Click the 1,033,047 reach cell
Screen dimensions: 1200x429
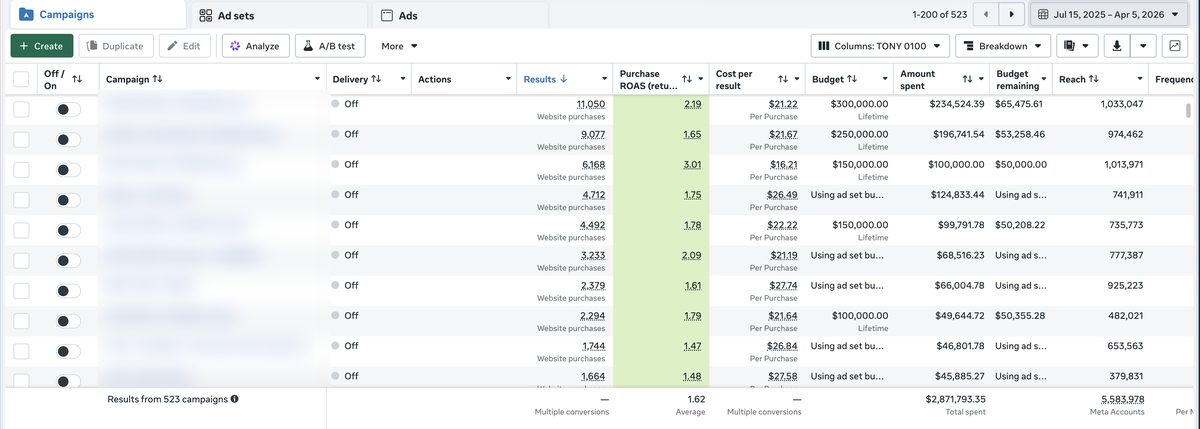pyautogui.click(x=1120, y=104)
